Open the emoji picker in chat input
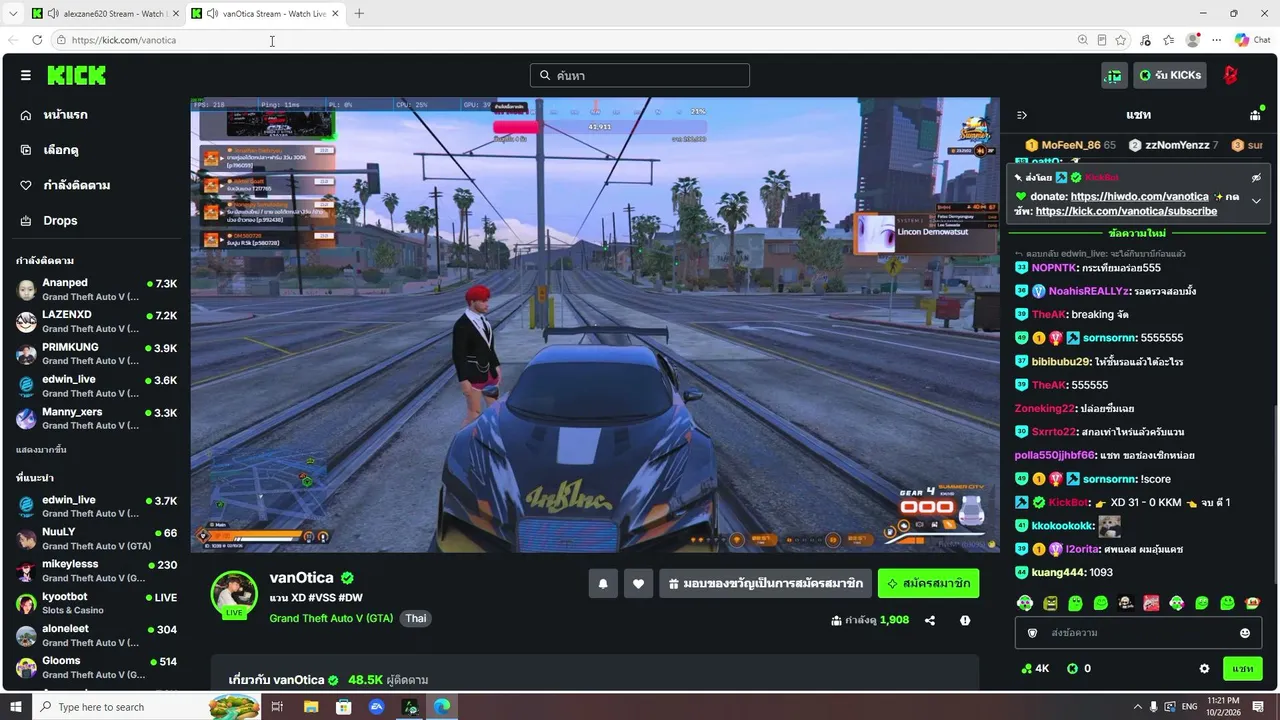Viewport: 1280px width, 720px height. tap(1245, 633)
